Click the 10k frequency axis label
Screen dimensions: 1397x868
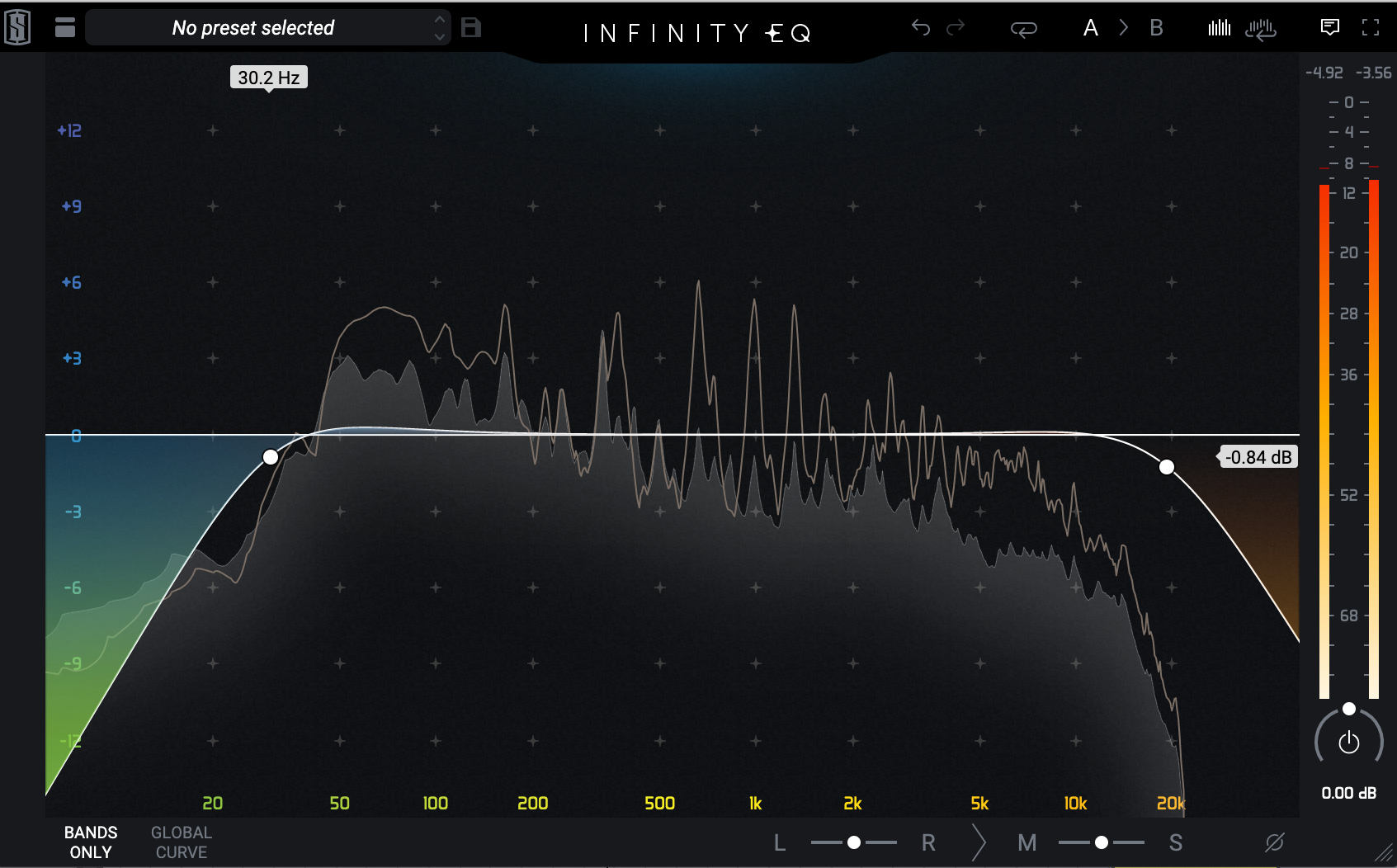coord(1075,803)
